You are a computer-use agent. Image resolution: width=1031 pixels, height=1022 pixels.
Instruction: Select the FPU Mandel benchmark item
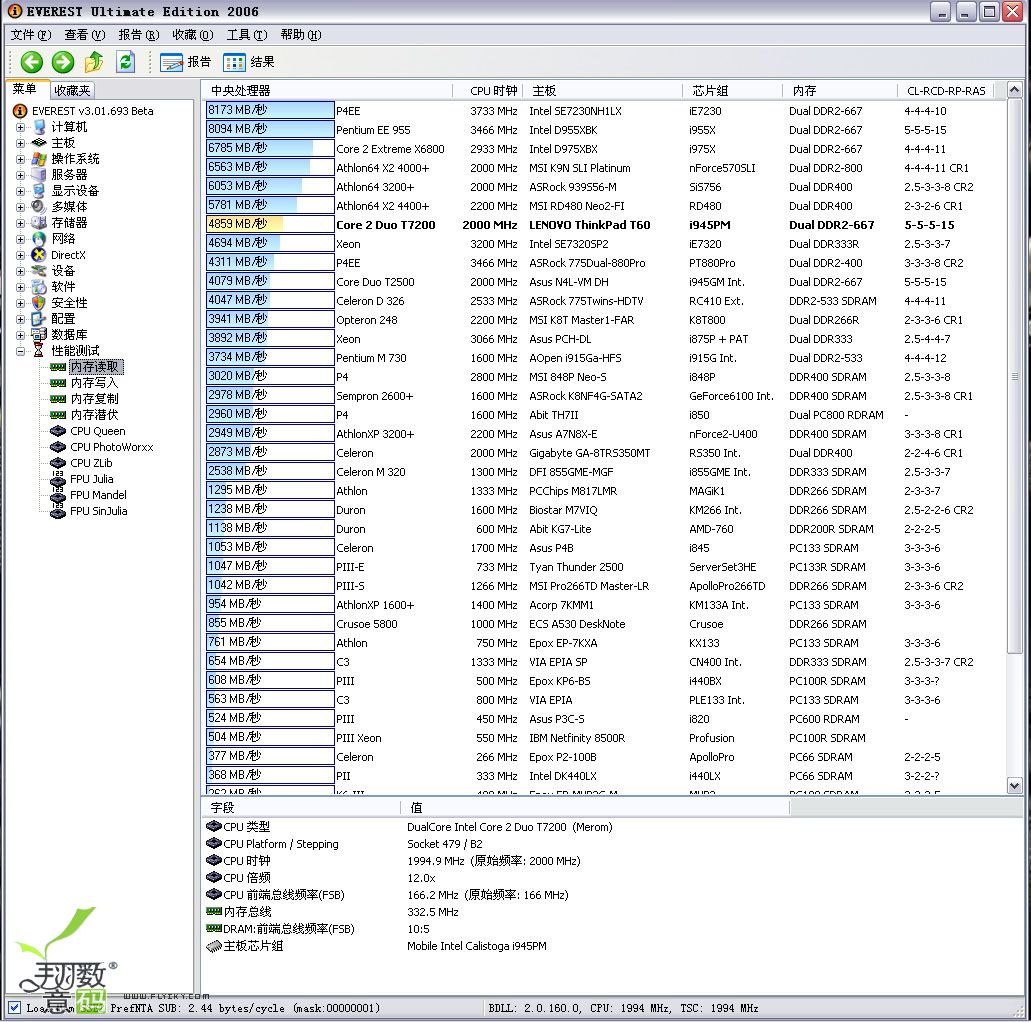pos(99,495)
